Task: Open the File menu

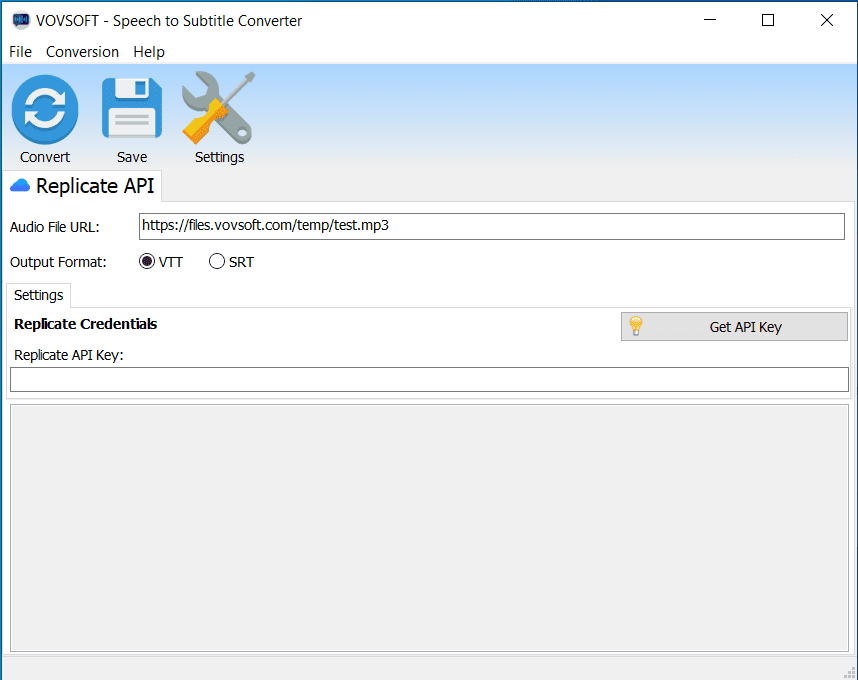Action: pyautogui.click(x=20, y=52)
